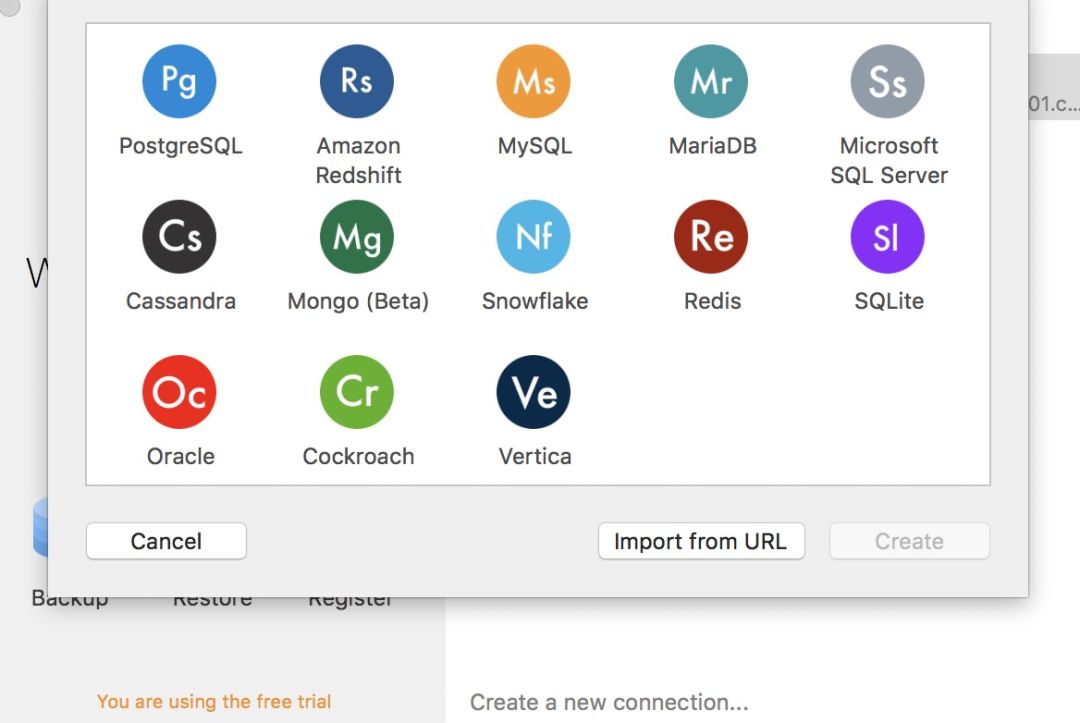Choose the Amazon Redshift icon
This screenshot has height=723, width=1080.
click(x=357, y=81)
